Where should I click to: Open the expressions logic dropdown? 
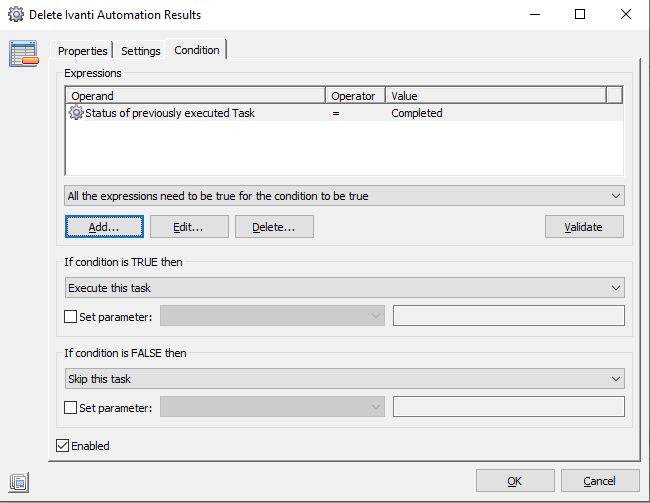click(344, 196)
